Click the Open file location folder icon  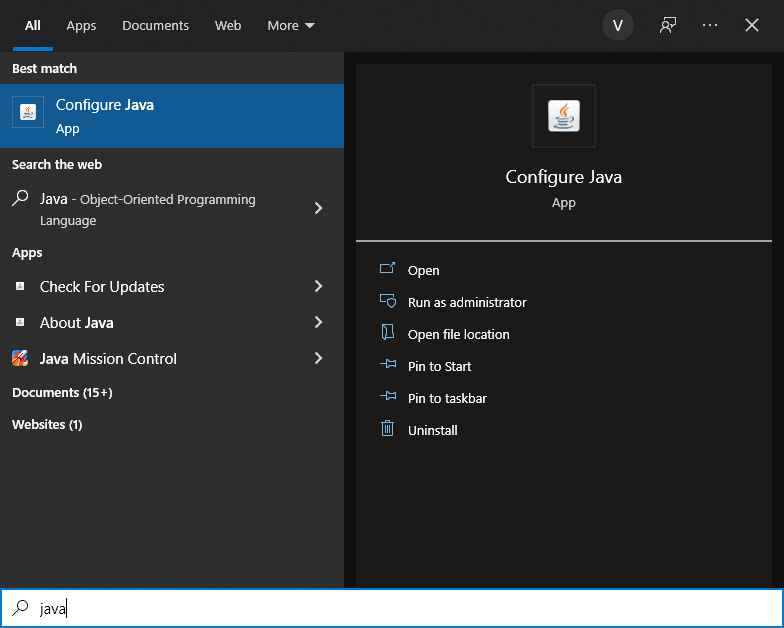pos(388,332)
